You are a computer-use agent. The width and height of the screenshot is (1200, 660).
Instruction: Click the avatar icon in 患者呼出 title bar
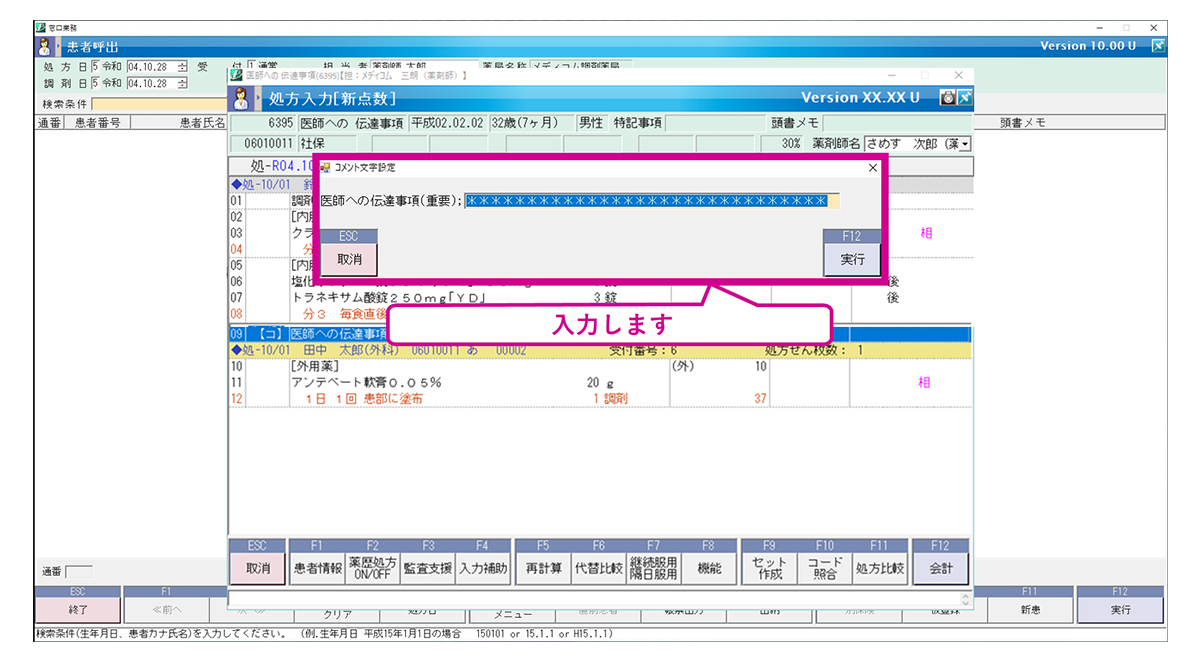[x=46, y=46]
